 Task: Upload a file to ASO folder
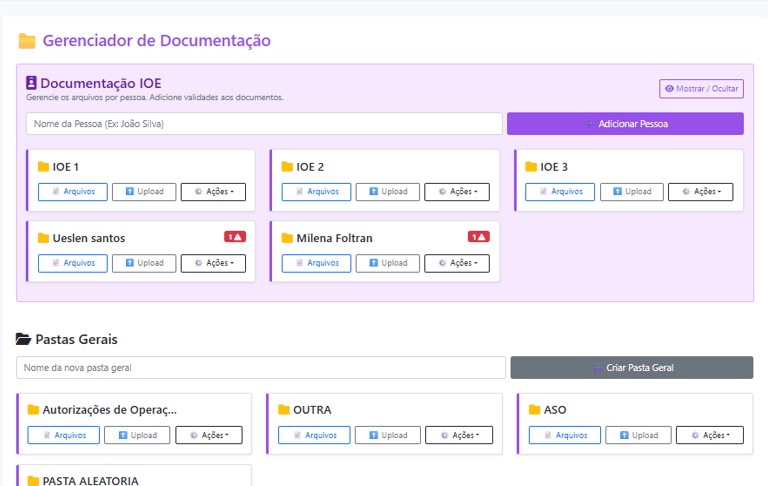tap(638, 435)
